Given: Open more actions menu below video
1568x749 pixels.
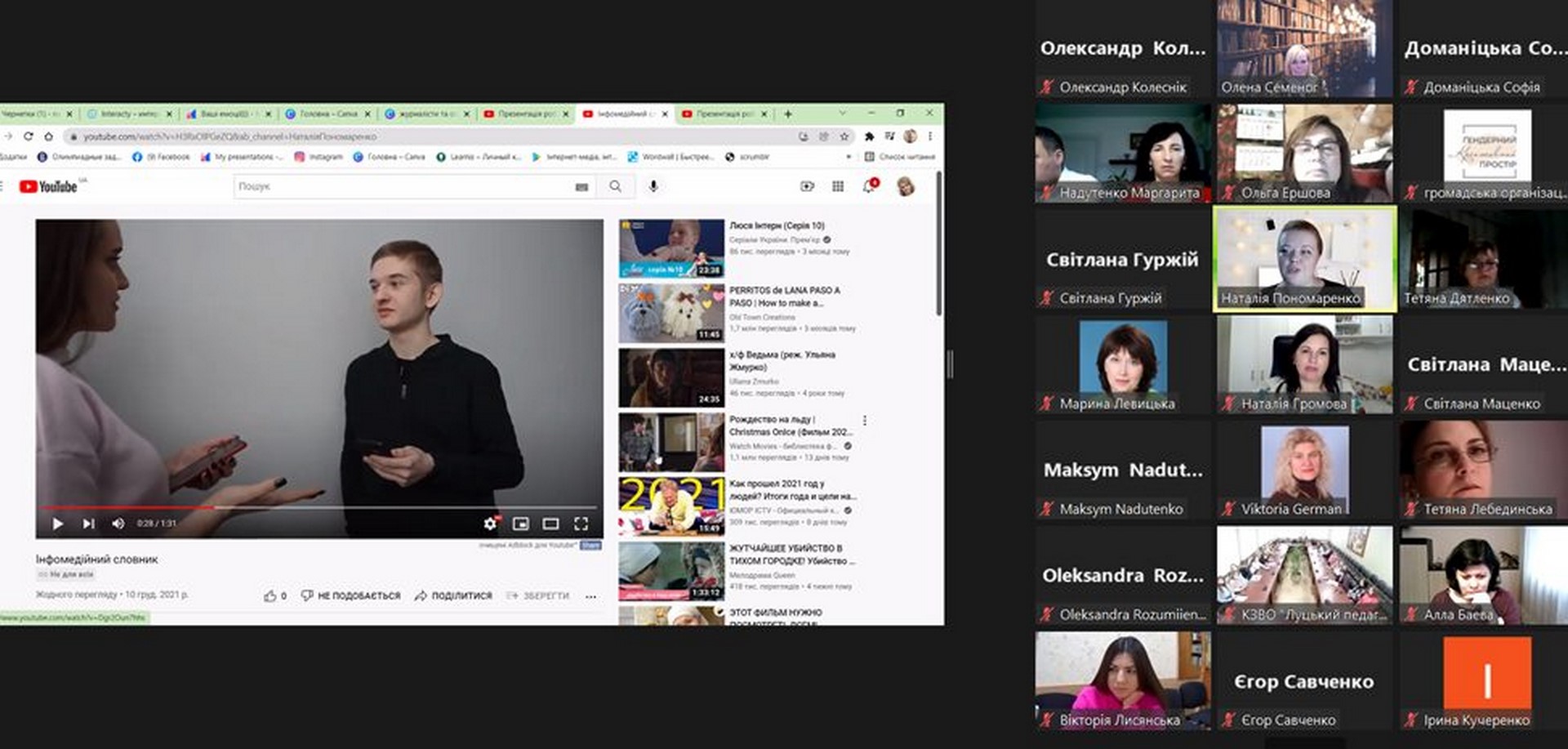Looking at the screenshot, I should pos(590,596).
